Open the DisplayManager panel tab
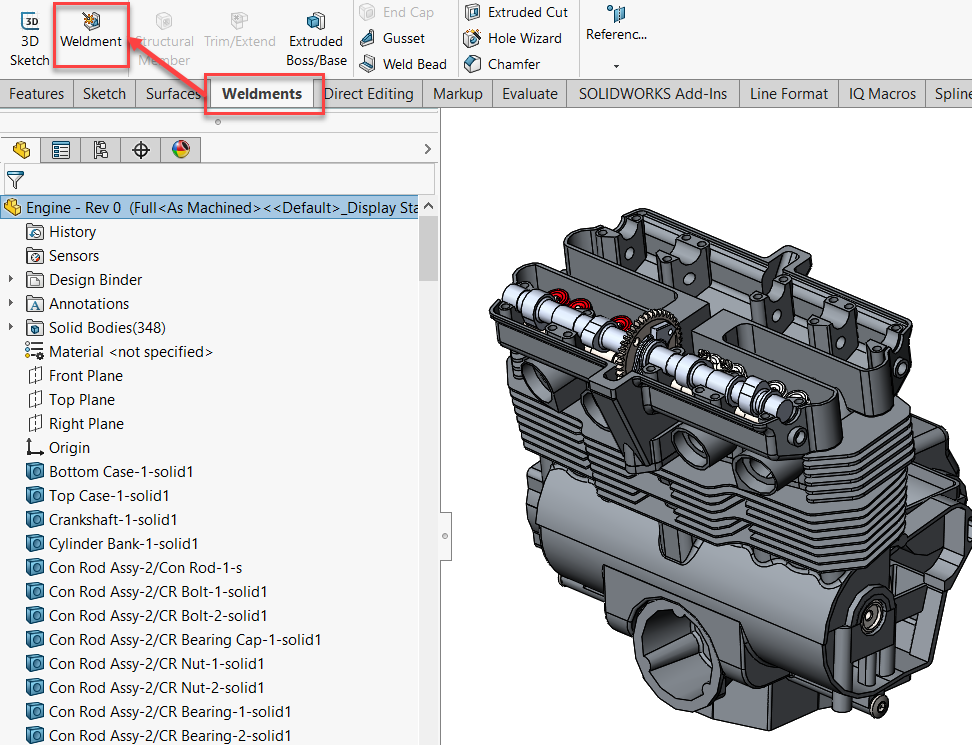 coord(180,150)
